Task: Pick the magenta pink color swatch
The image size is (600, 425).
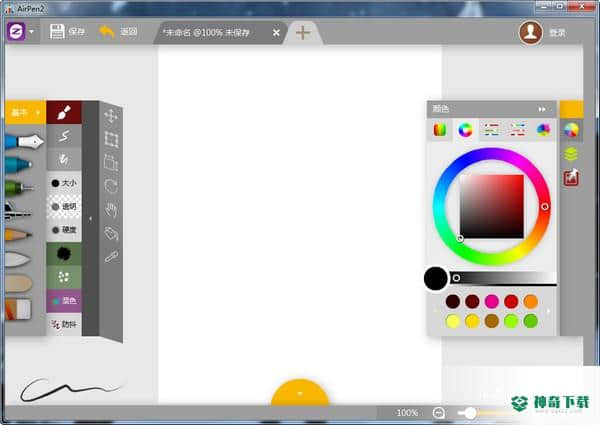Action: click(492, 301)
